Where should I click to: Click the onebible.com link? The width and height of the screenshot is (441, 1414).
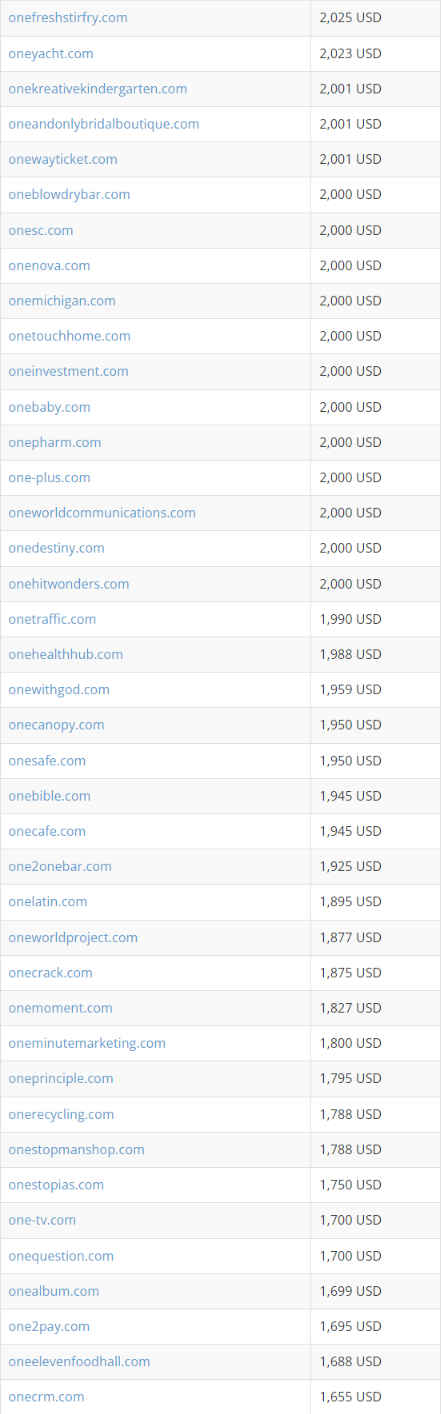coord(49,795)
